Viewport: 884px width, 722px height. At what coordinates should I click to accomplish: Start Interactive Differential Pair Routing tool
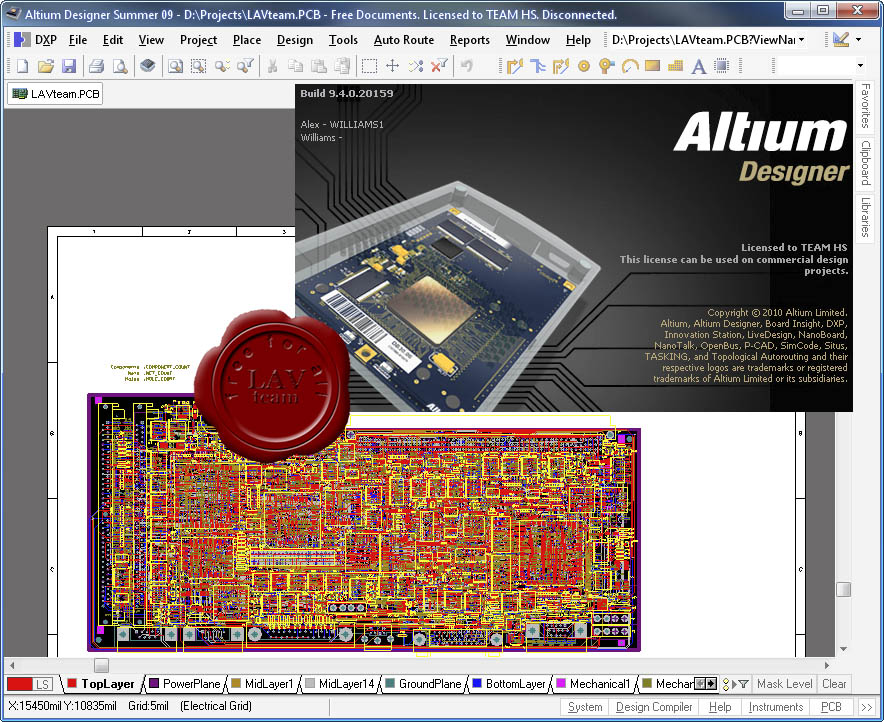pos(560,67)
